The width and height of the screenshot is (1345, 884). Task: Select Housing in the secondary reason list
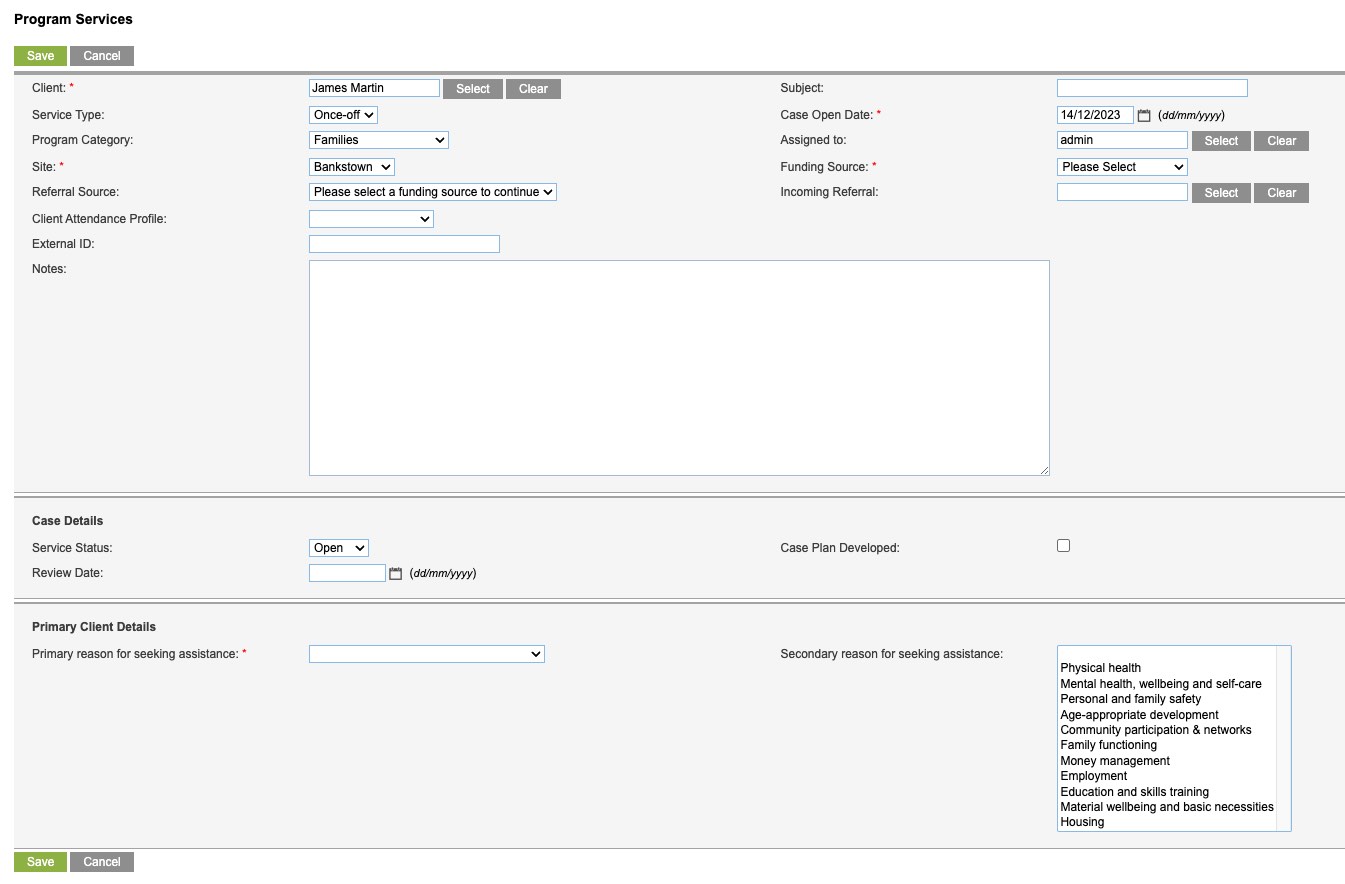point(1082,821)
